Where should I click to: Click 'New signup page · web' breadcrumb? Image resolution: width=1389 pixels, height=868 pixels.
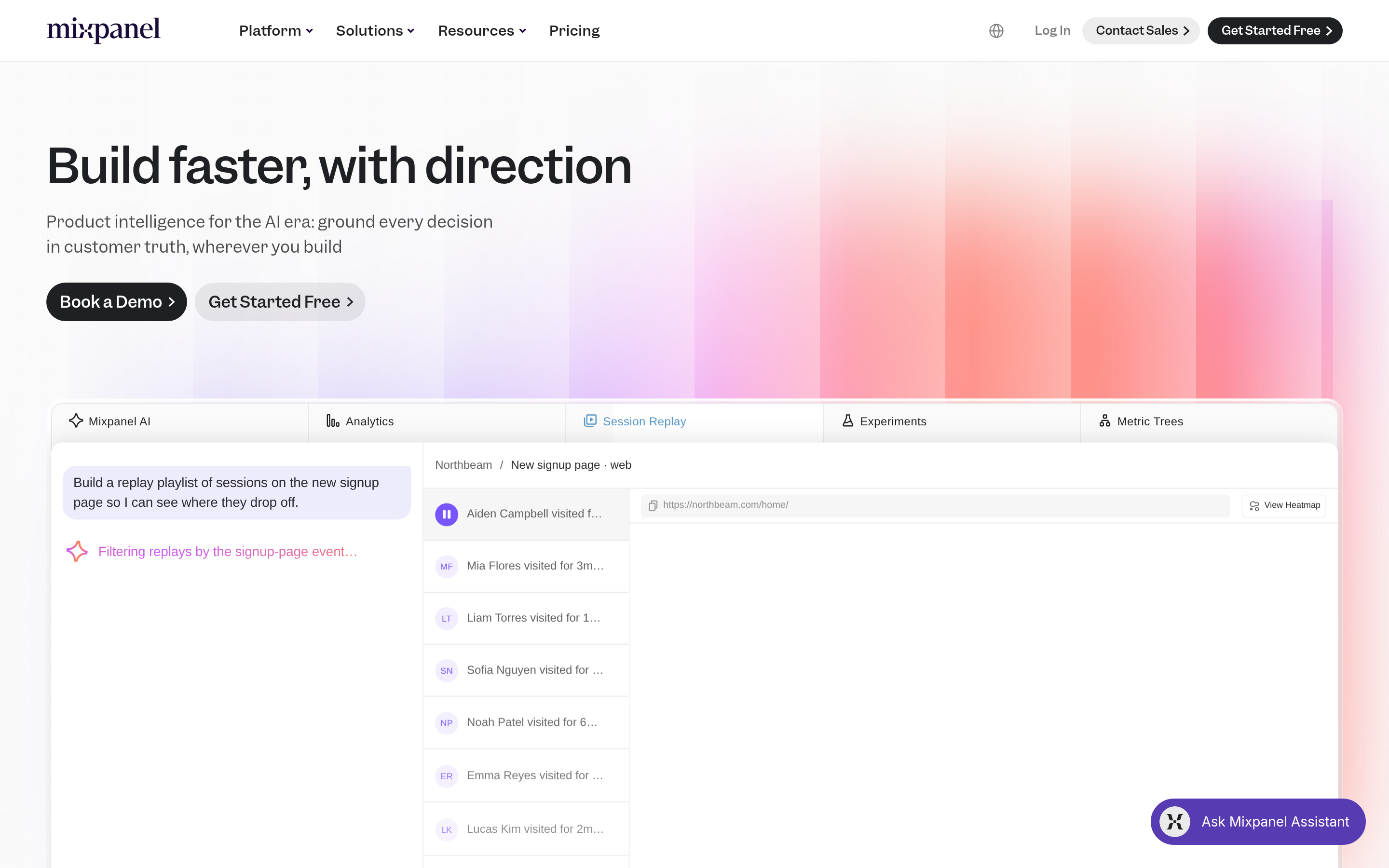(x=571, y=464)
